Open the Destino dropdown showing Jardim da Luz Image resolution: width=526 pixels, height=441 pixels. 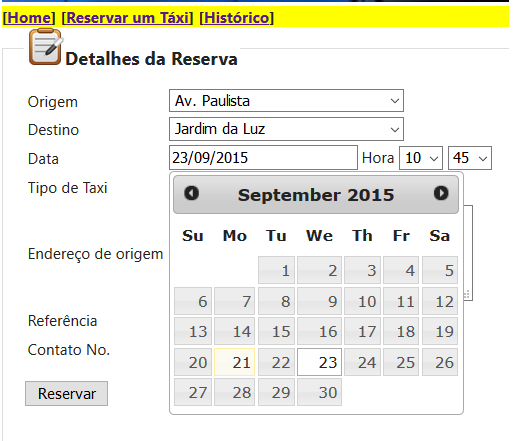(286, 129)
